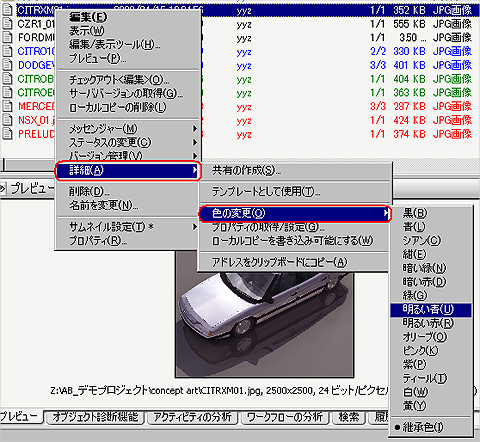Open the 詳細(A) submenu
The image size is (480, 442).
128,171
